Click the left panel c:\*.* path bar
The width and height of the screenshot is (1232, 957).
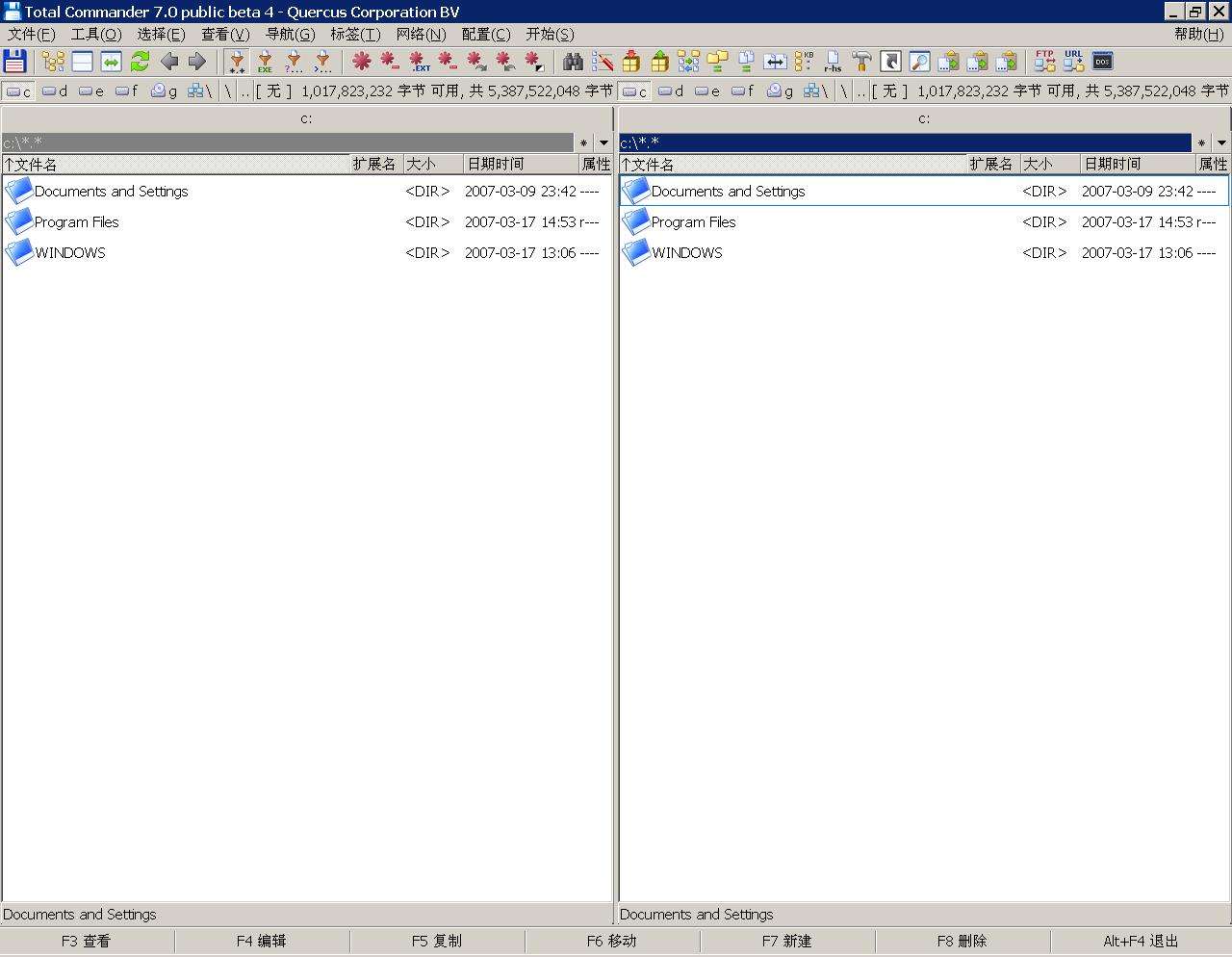[288, 142]
